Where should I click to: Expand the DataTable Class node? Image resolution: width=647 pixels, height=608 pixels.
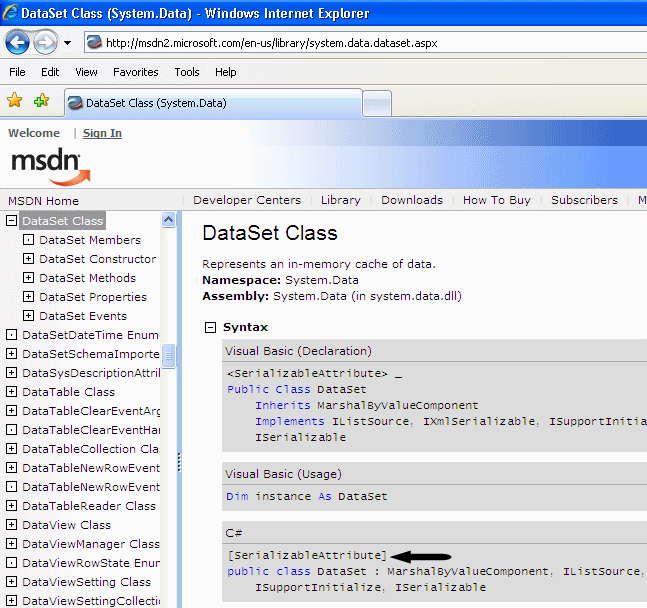[12, 391]
